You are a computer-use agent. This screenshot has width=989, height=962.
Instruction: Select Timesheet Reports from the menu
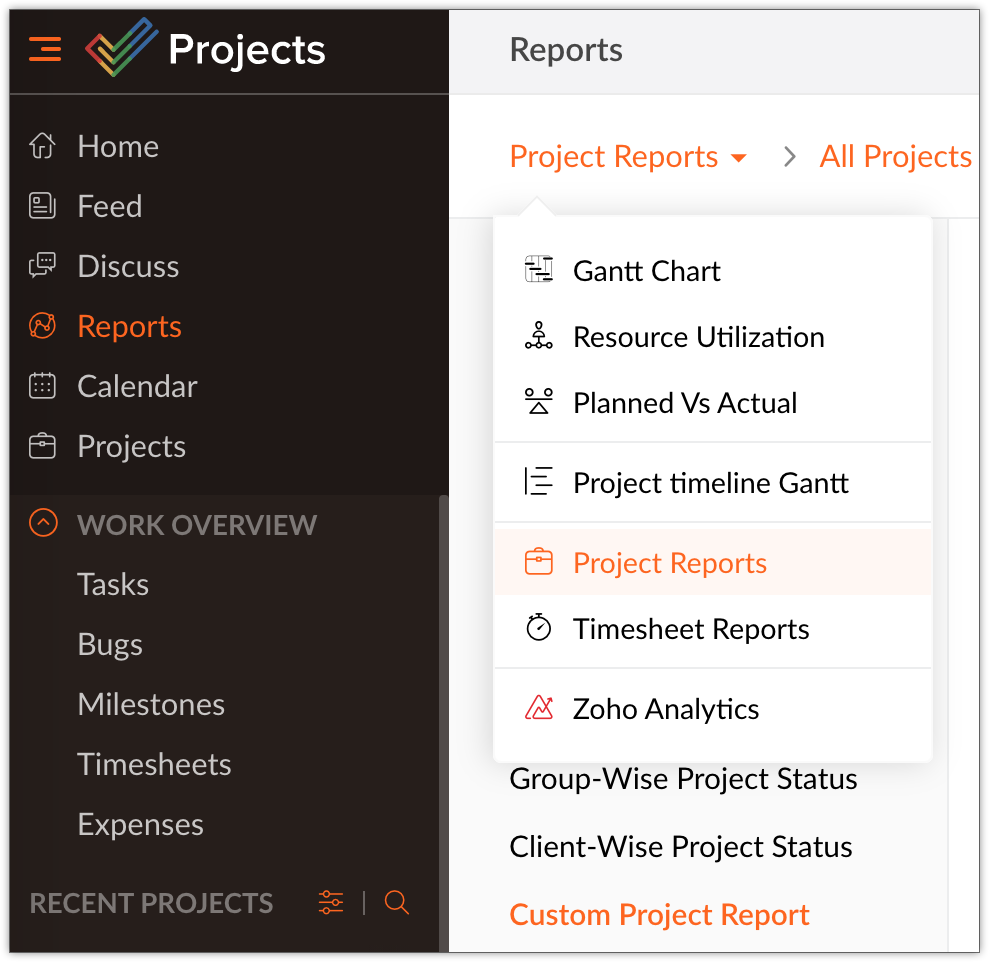(690, 629)
